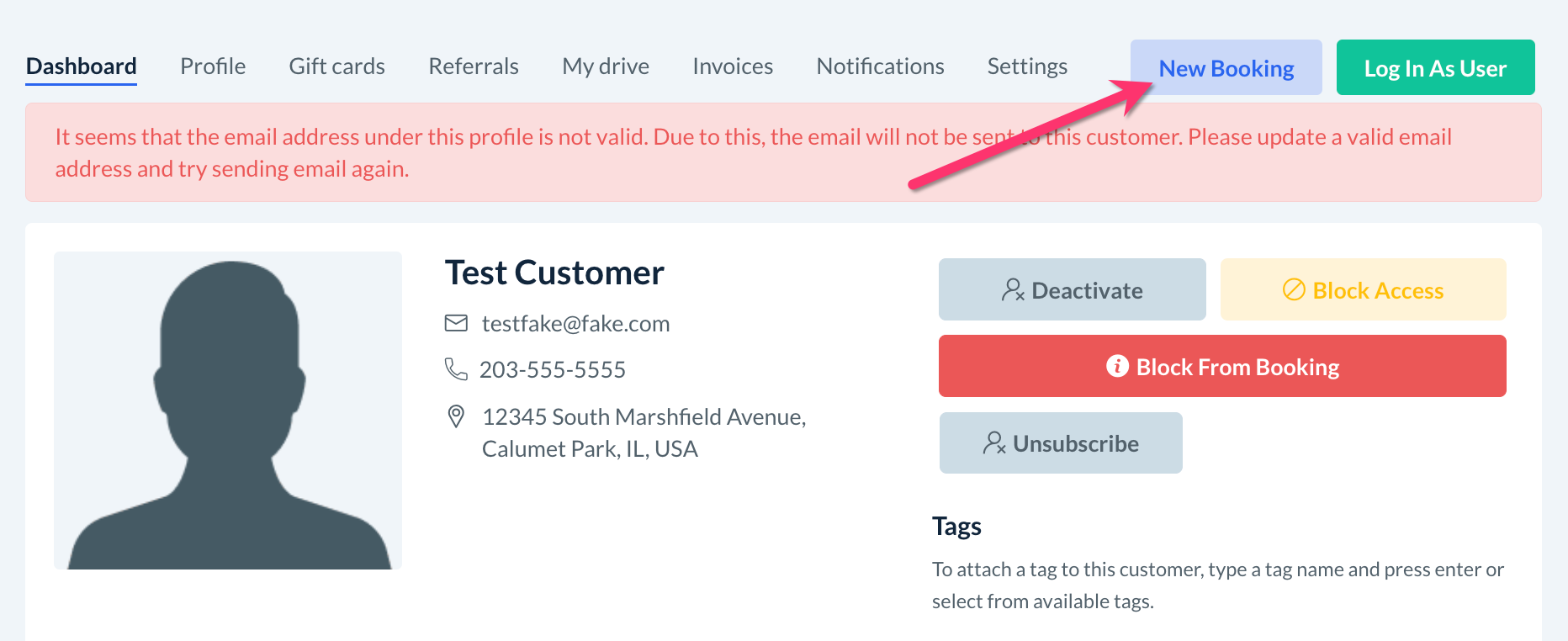Click the testfake@fake.com email address

click(575, 324)
